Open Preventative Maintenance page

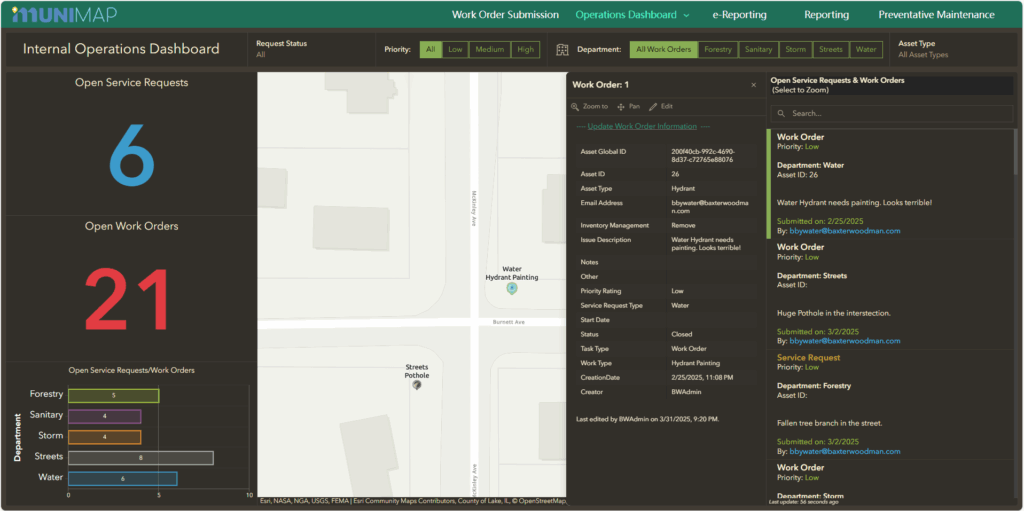tap(936, 14)
